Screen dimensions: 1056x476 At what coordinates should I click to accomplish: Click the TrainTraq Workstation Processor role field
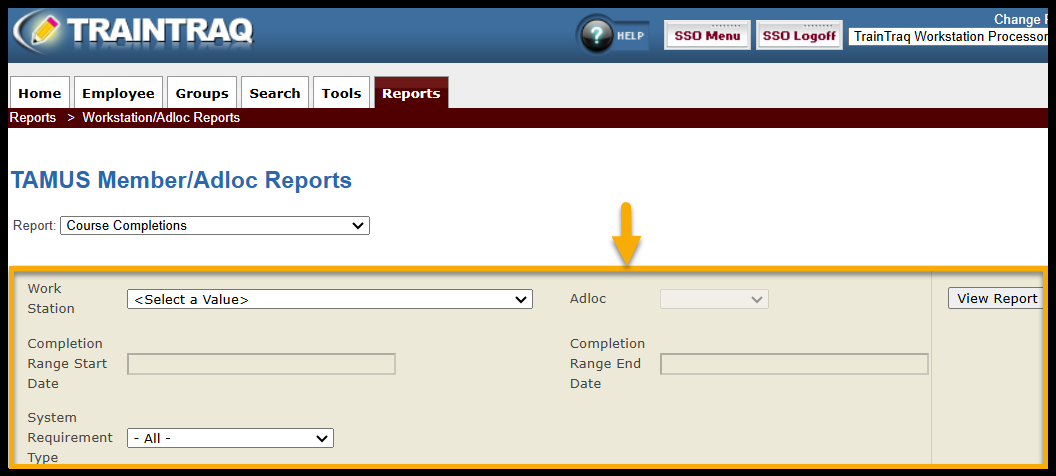[948, 36]
